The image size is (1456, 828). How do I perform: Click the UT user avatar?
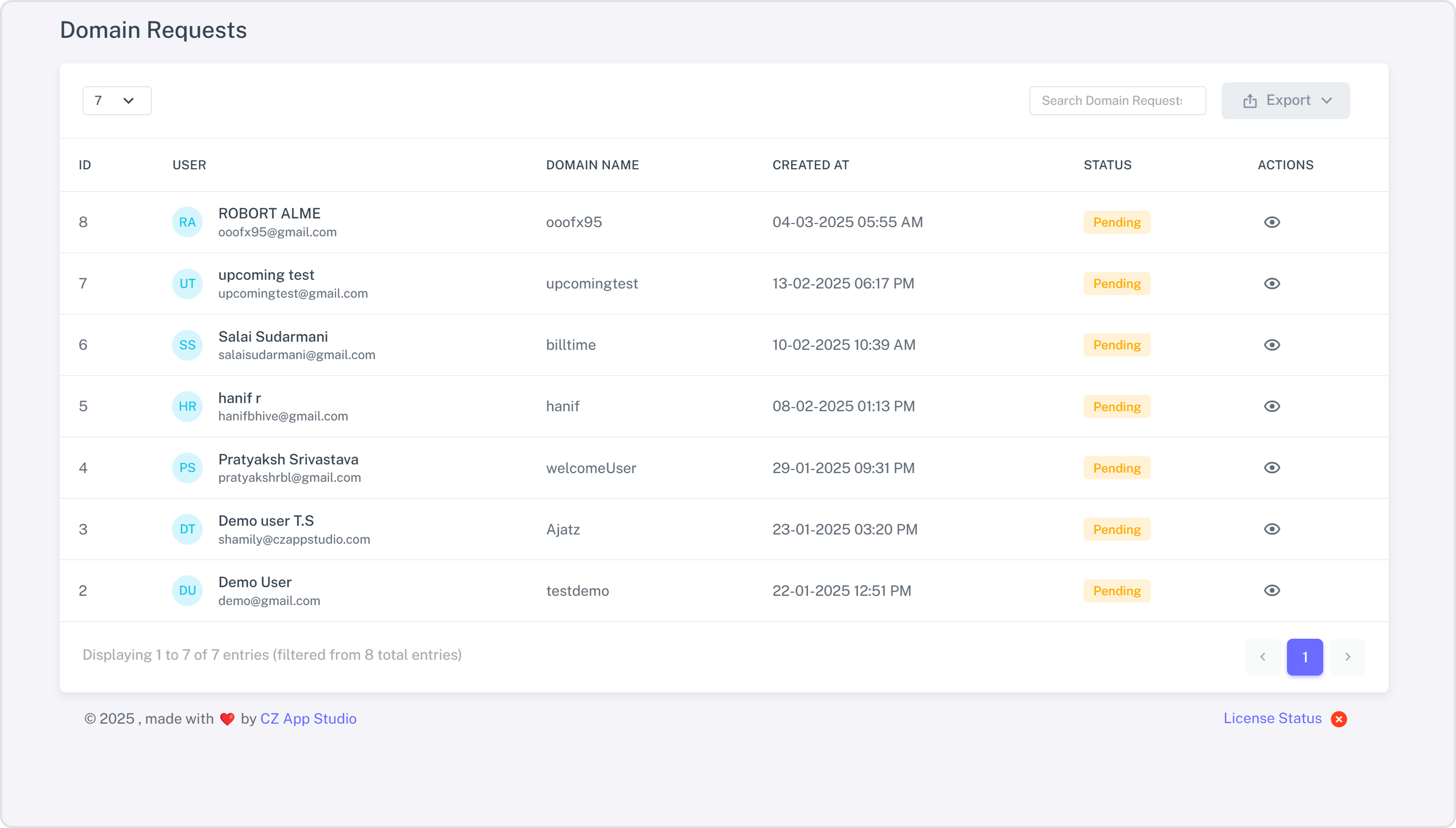(x=187, y=284)
